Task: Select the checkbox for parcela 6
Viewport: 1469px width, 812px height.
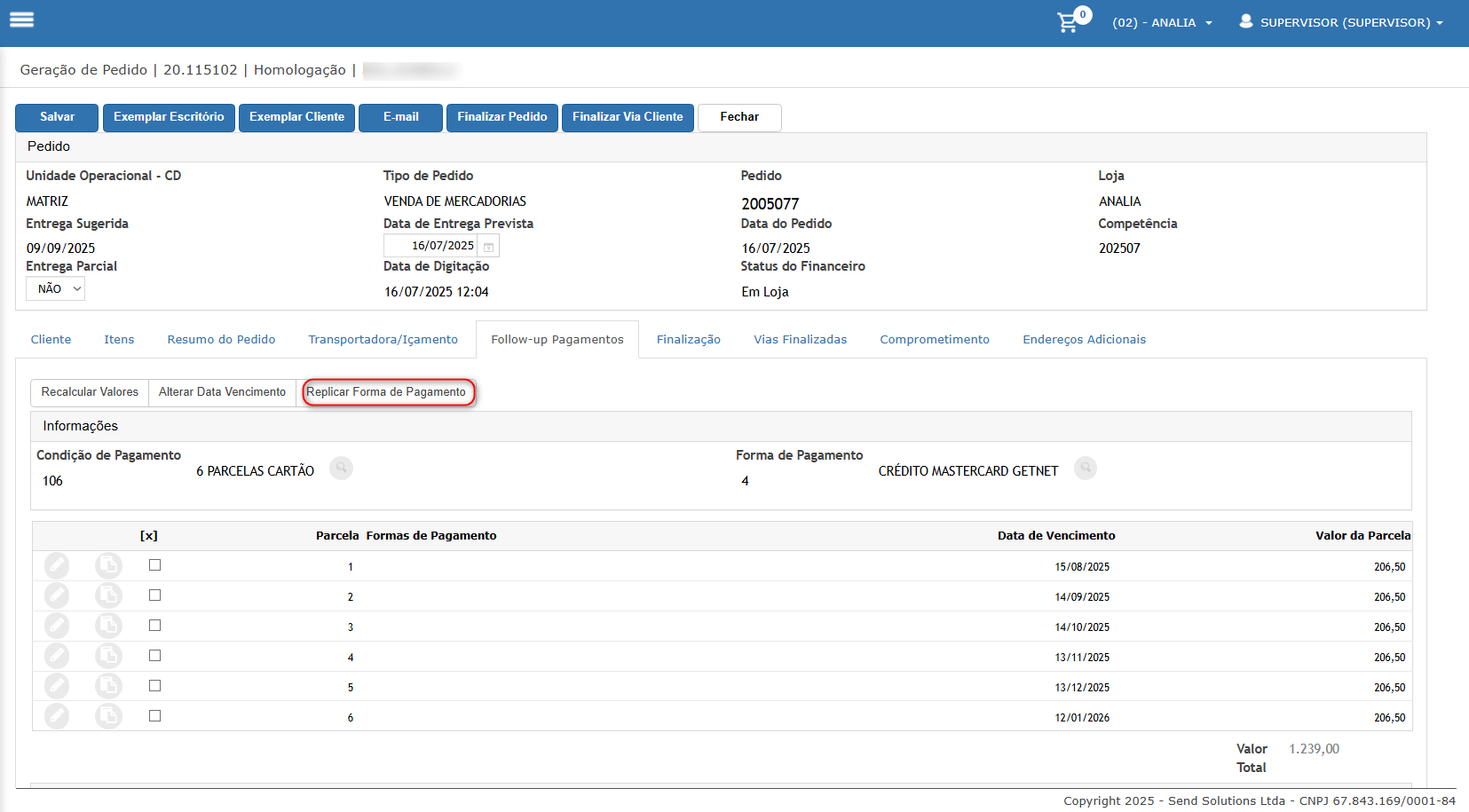Action: point(154,716)
